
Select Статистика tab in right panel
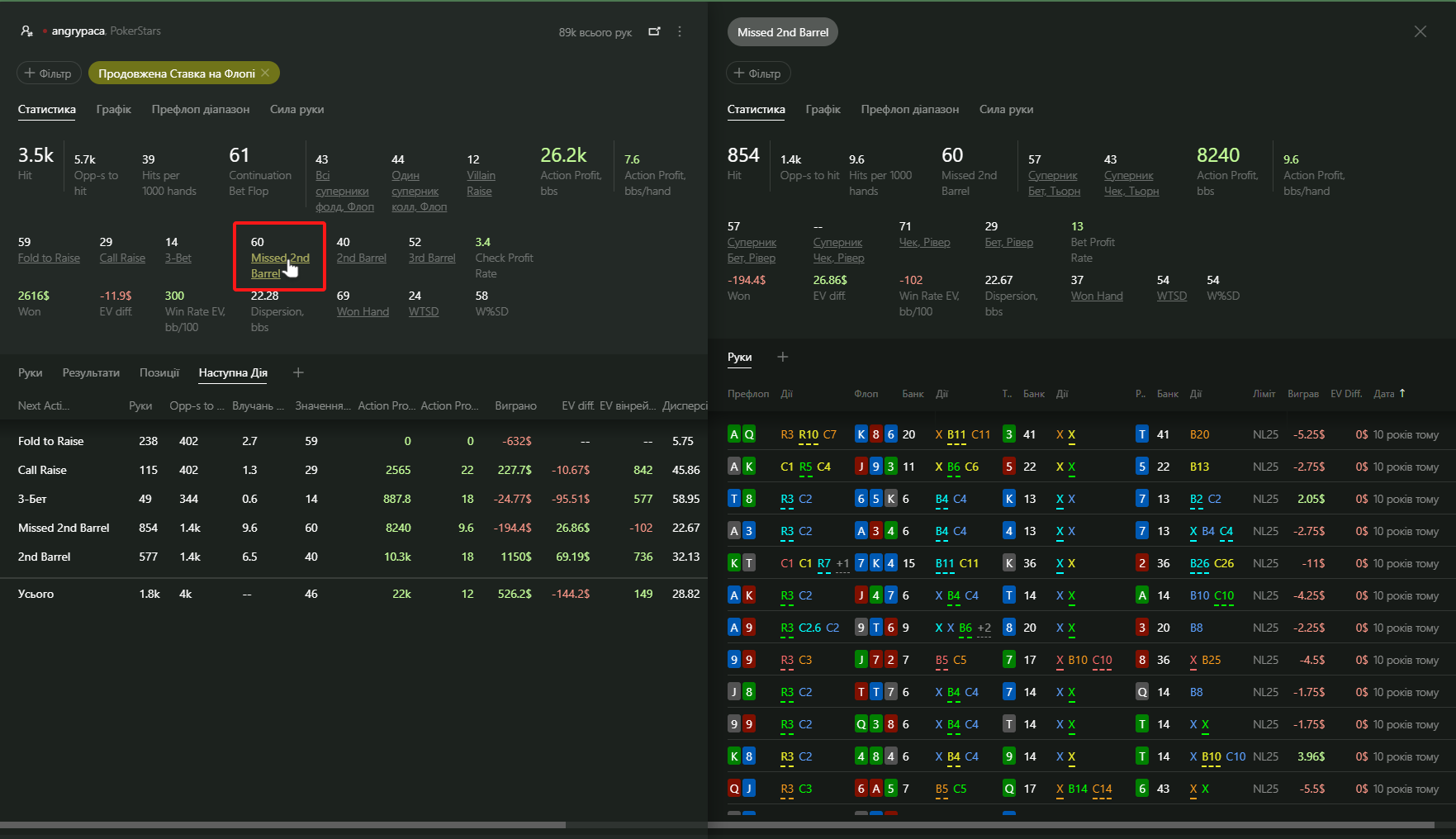click(x=756, y=109)
